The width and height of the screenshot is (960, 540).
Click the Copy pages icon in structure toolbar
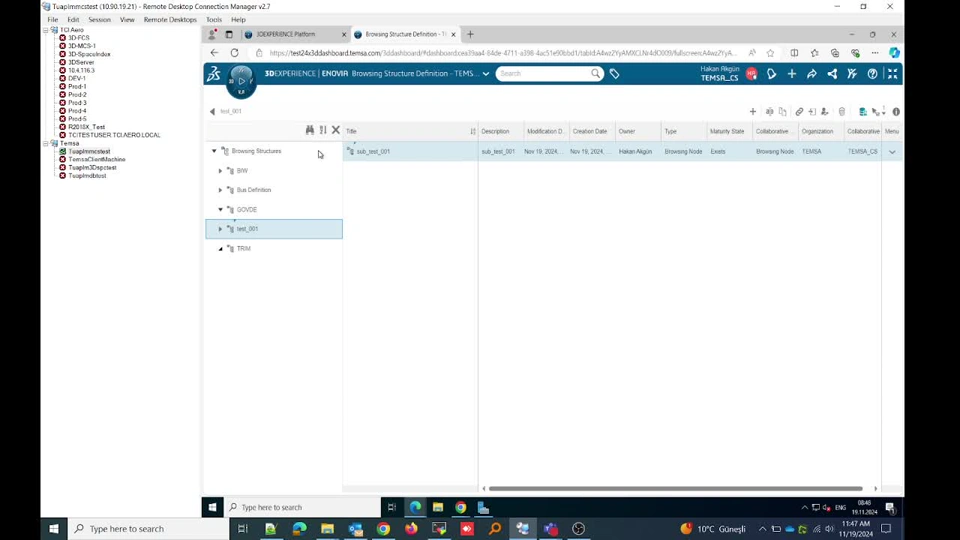782,111
